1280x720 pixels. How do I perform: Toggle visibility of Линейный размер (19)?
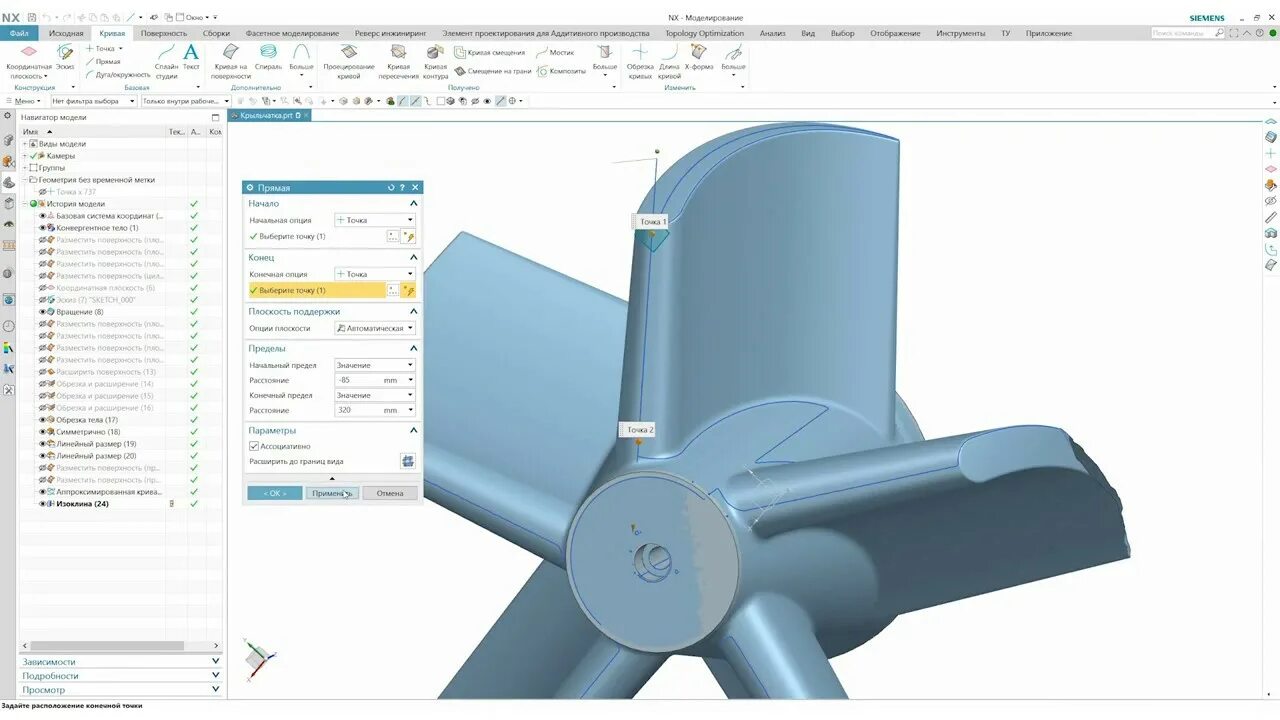(x=43, y=444)
